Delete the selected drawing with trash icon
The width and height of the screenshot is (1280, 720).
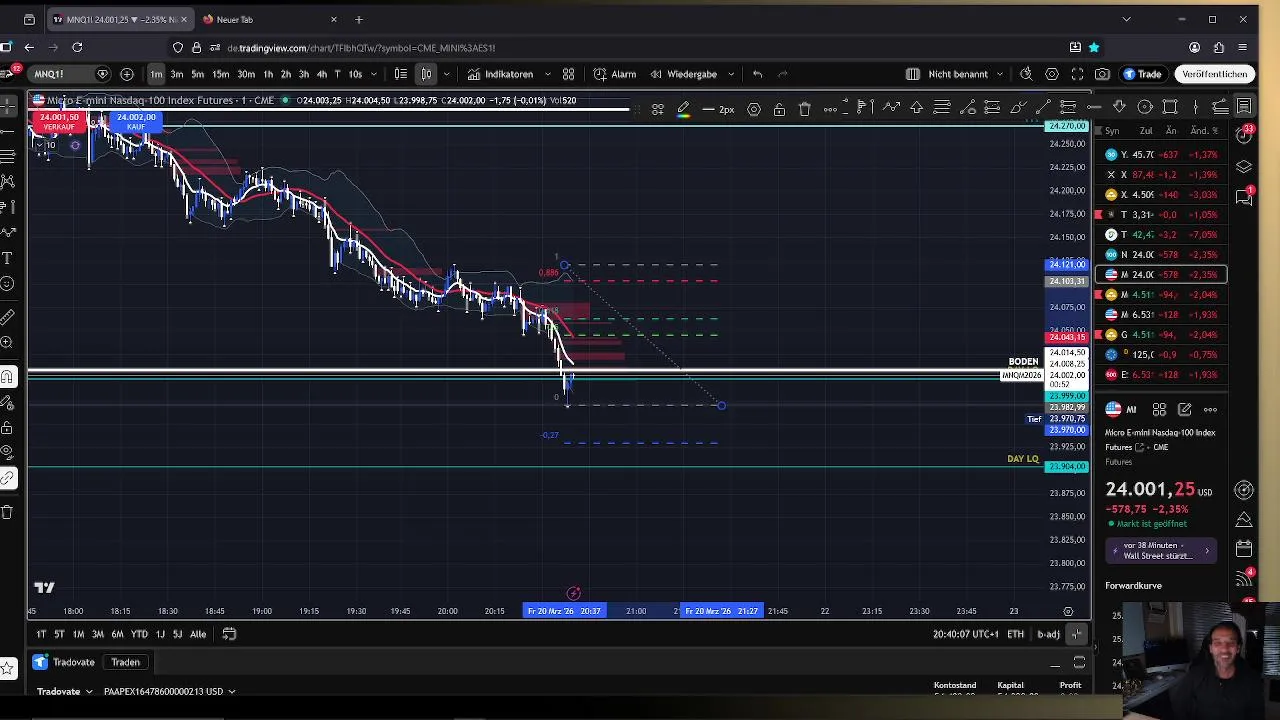tap(805, 109)
